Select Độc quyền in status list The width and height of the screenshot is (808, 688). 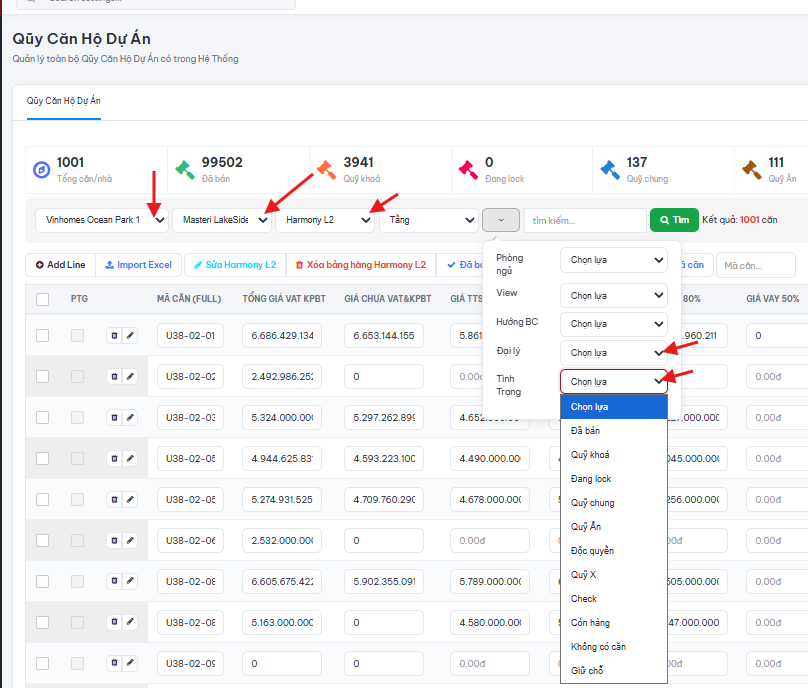tap(614, 551)
